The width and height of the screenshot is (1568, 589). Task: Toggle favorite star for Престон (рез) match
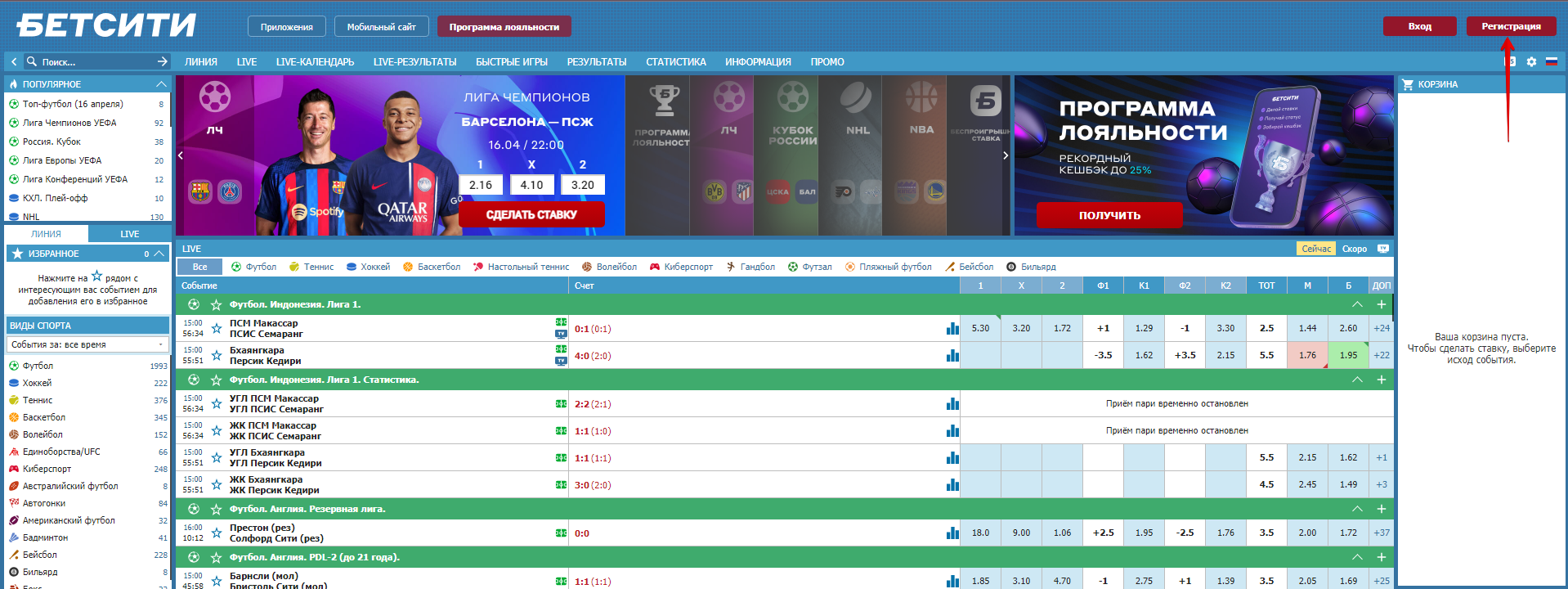coord(217,533)
